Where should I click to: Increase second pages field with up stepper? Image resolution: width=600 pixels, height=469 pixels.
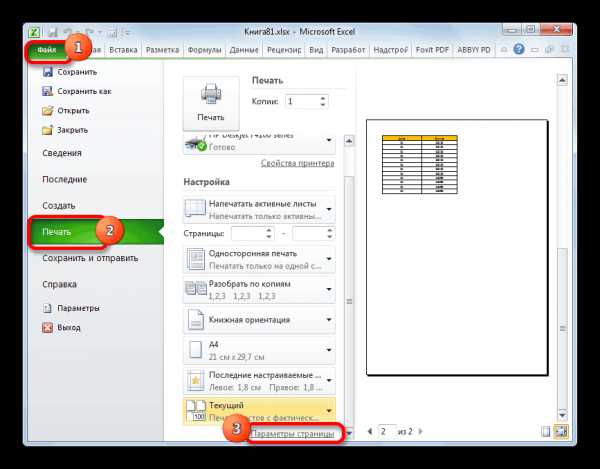pyautogui.click(x=330, y=230)
